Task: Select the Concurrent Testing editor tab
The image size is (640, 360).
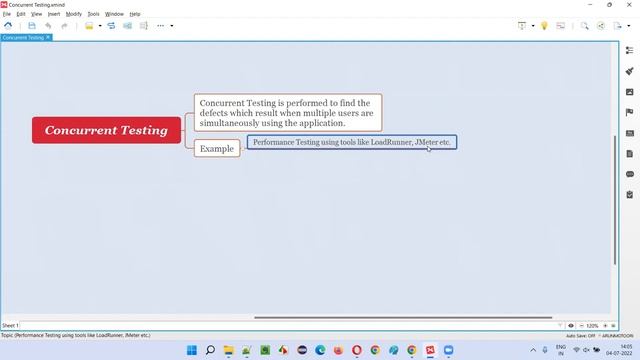Action: [x=23, y=38]
